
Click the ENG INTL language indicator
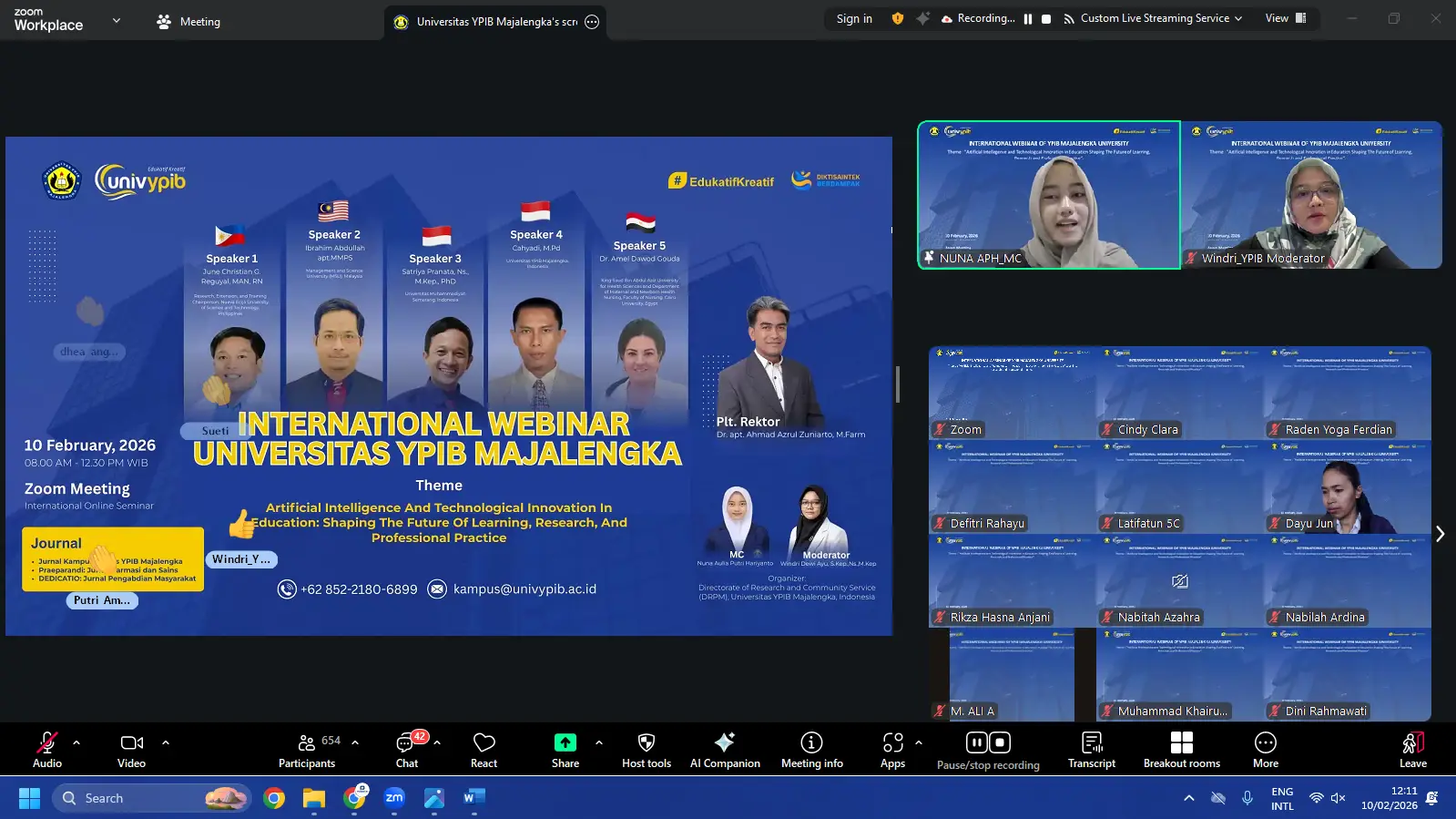(x=1282, y=798)
